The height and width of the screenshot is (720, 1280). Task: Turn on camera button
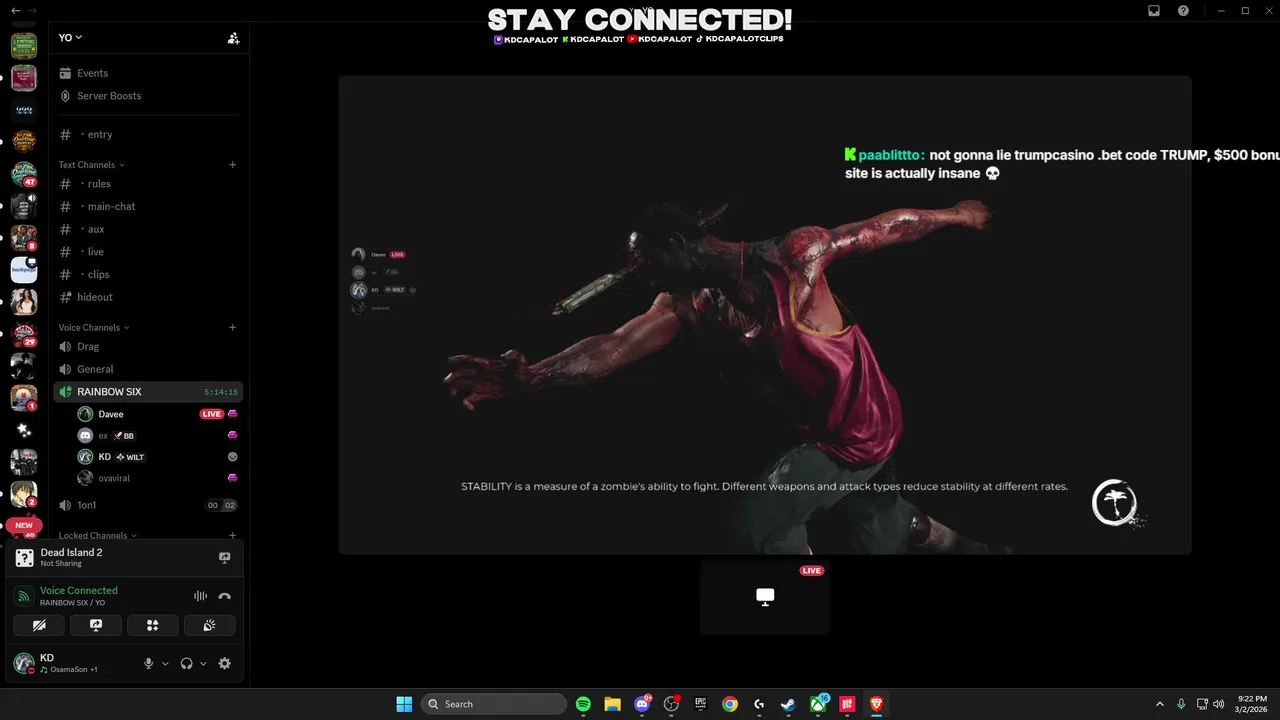tap(39, 625)
